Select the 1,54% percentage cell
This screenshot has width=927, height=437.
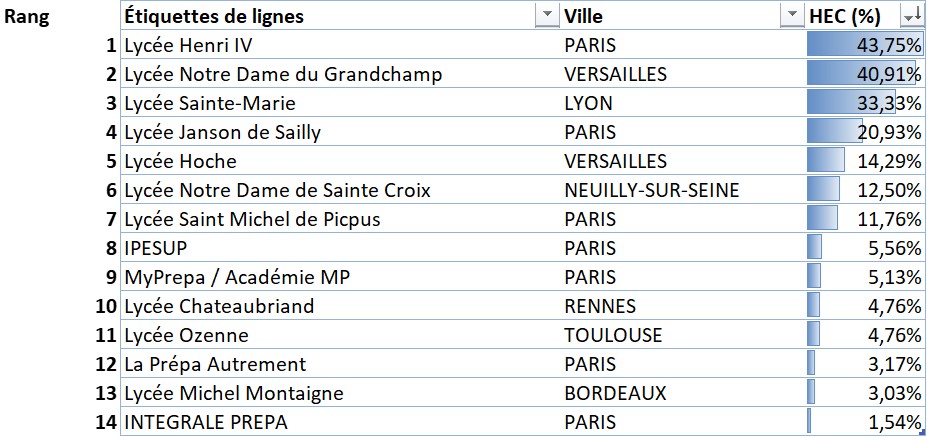tap(865, 422)
